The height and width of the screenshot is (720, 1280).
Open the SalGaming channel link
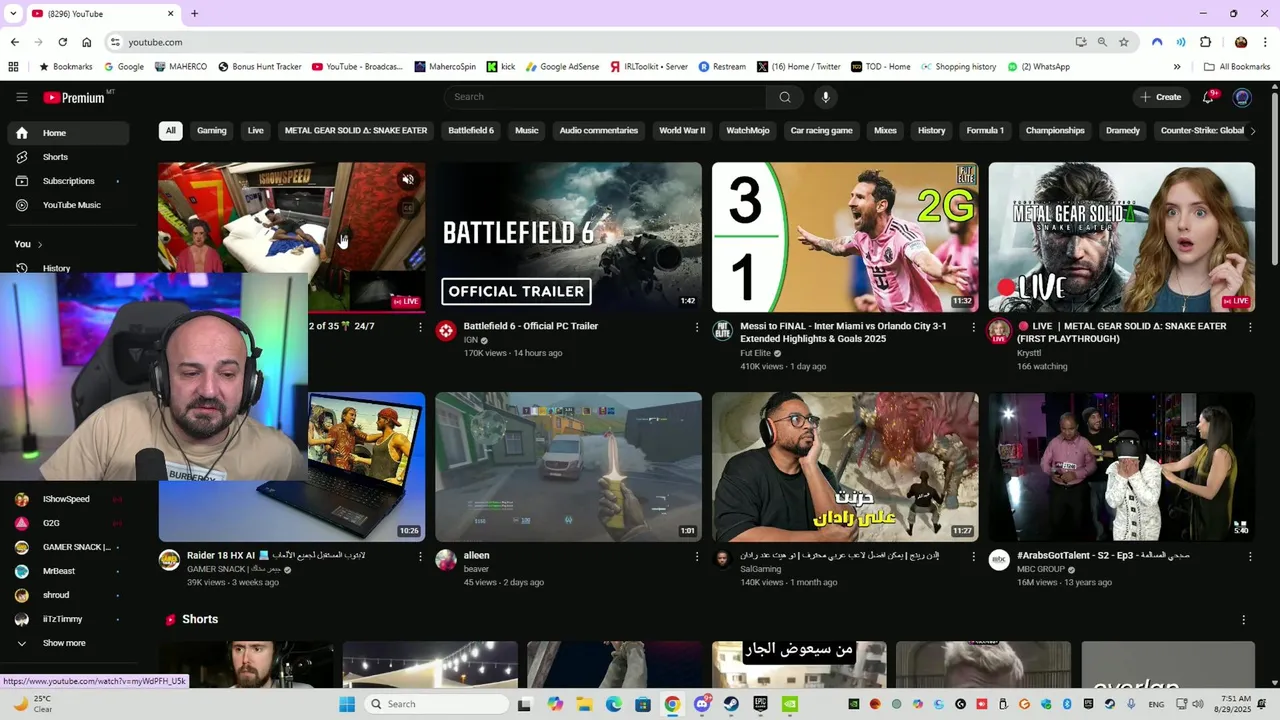click(761, 569)
